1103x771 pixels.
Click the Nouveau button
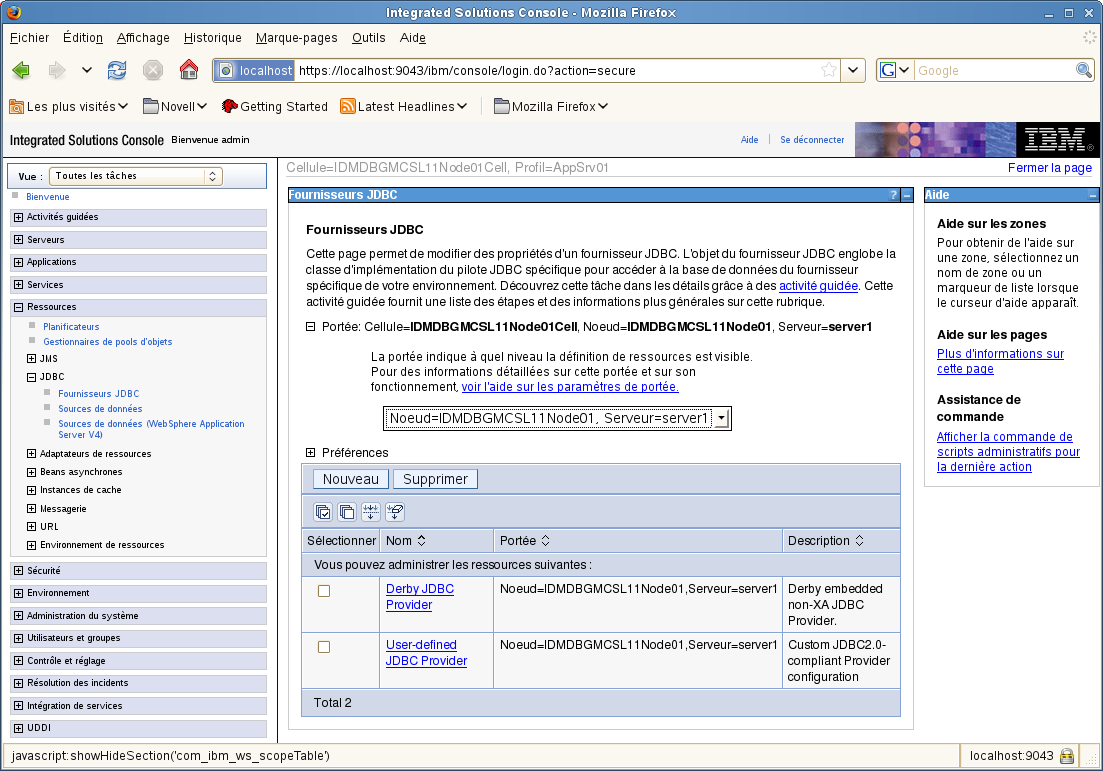tap(350, 479)
